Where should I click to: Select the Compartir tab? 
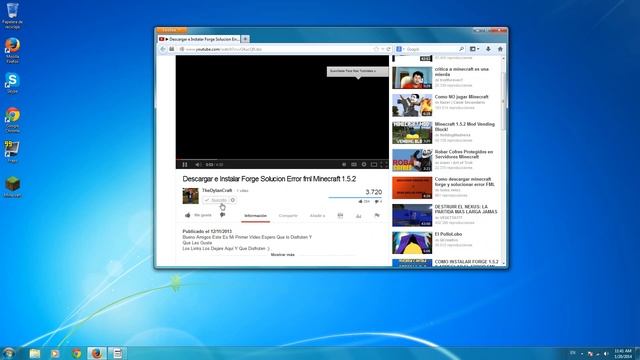[288, 216]
